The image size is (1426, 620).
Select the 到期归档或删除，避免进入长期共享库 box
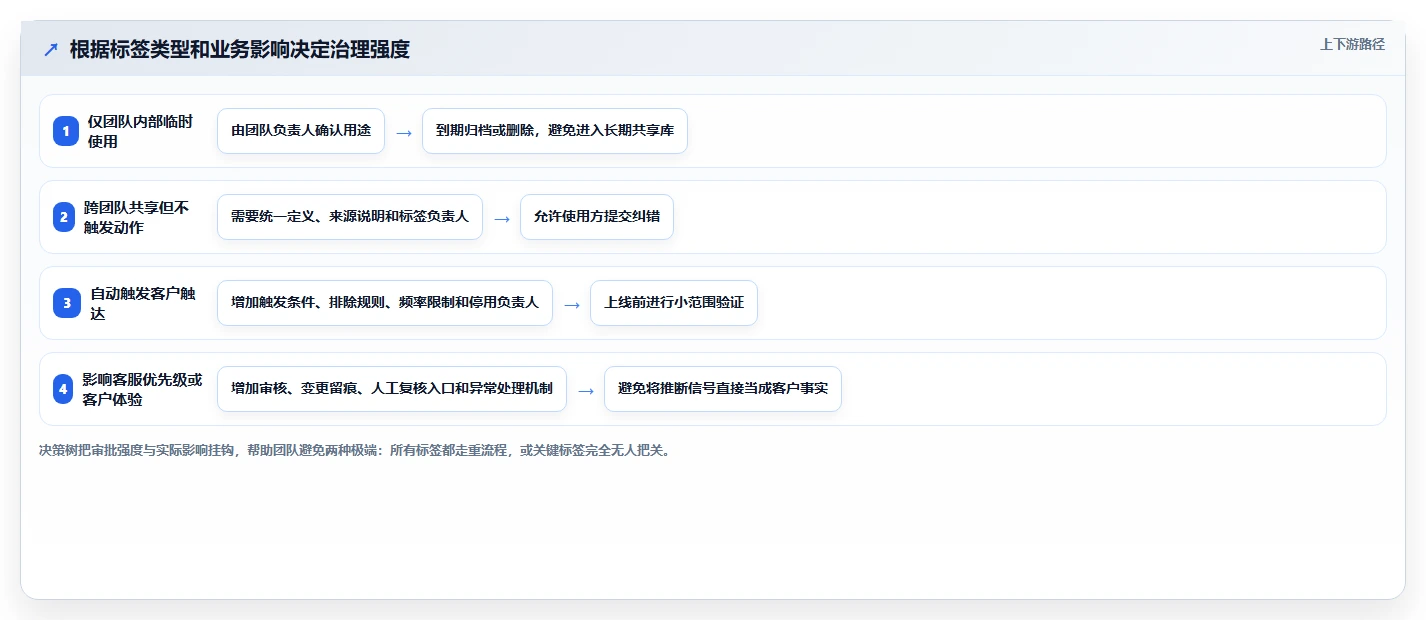click(555, 131)
